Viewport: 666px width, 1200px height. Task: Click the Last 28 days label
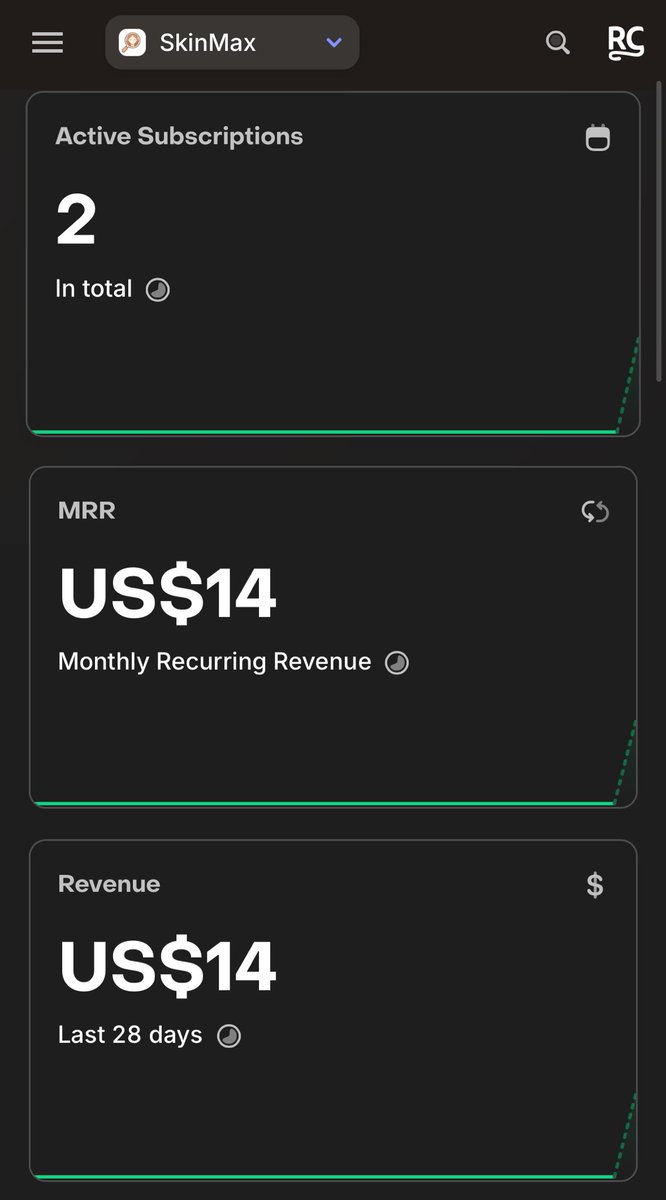(x=130, y=1035)
